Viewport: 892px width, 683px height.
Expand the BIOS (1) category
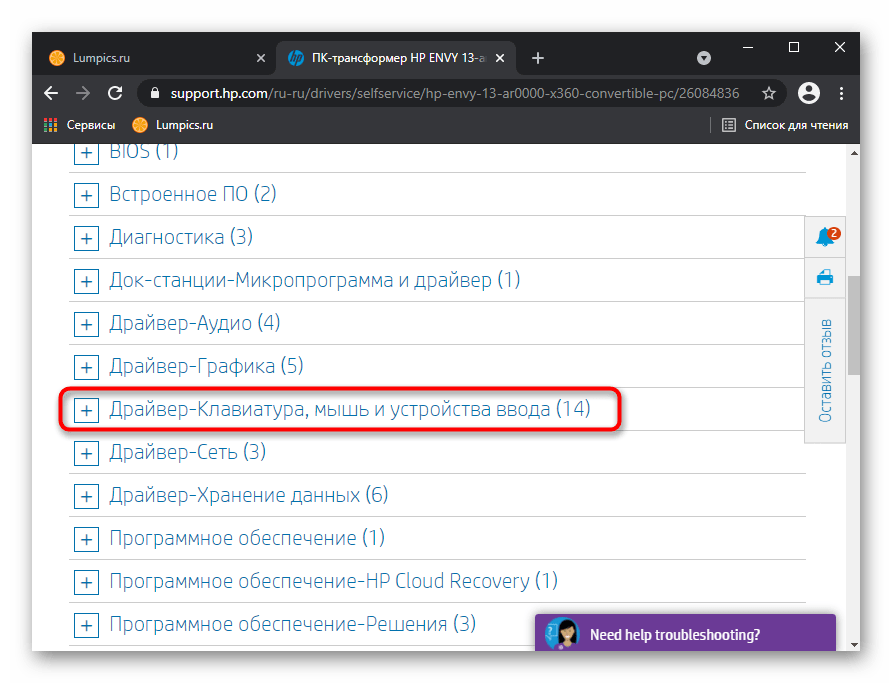tap(86, 153)
